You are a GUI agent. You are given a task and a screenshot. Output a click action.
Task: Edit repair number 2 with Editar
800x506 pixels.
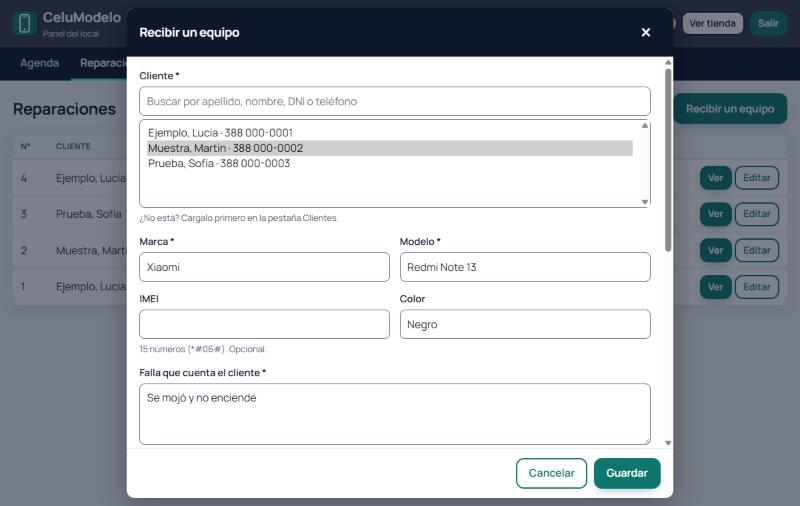tap(757, 250)
